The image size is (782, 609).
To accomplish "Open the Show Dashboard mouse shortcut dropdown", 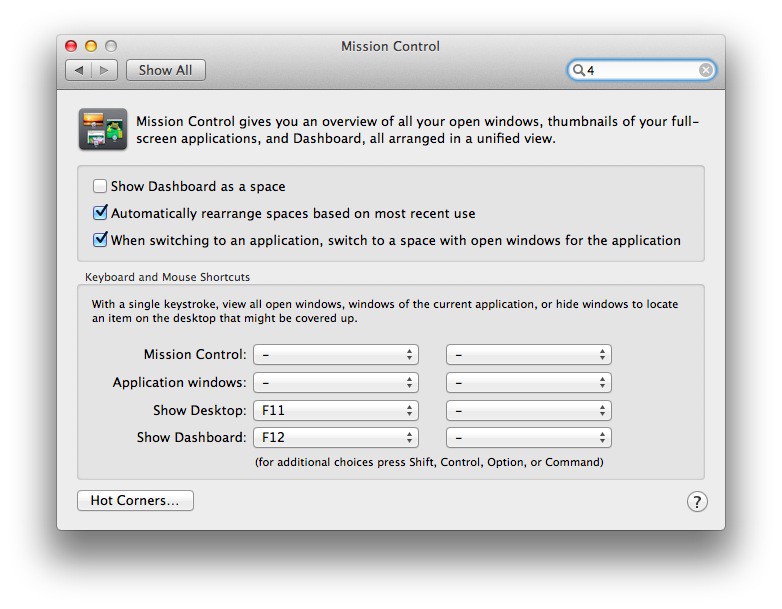I will (x=528, y=437).
